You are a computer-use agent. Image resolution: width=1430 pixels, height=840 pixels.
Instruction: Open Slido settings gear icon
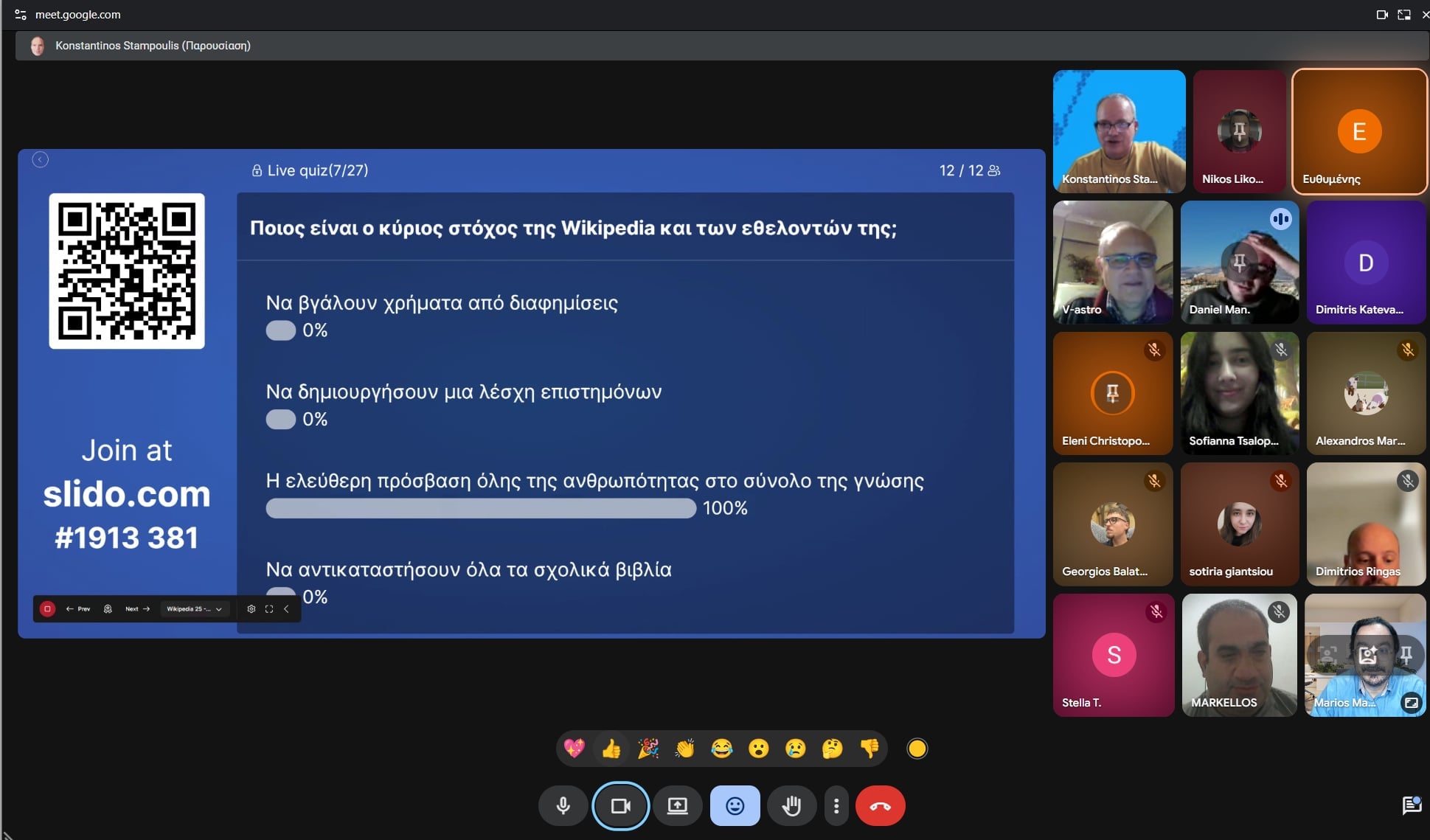pos(251,609)
